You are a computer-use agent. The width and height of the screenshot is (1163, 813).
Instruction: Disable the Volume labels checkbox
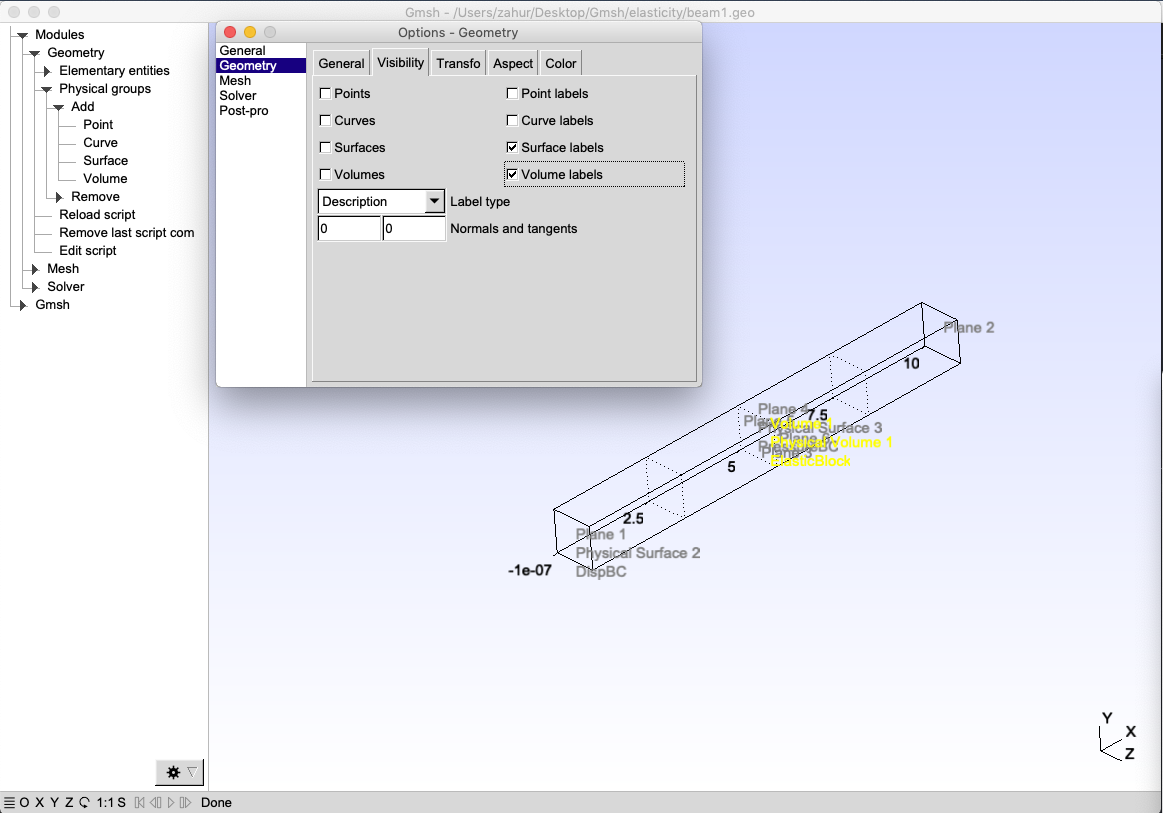point(512,174)
